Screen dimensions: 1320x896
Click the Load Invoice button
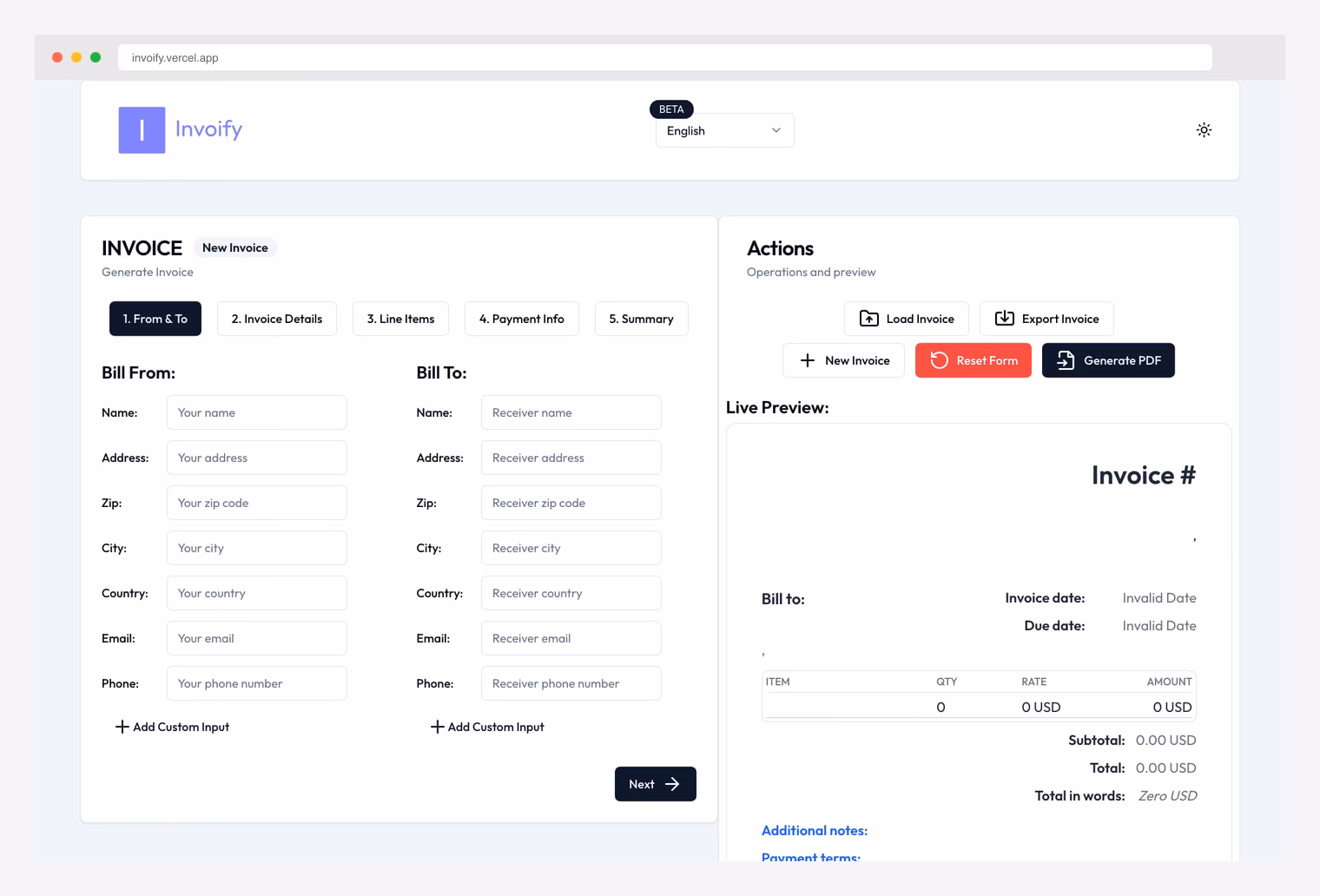[x=907, y=319]
